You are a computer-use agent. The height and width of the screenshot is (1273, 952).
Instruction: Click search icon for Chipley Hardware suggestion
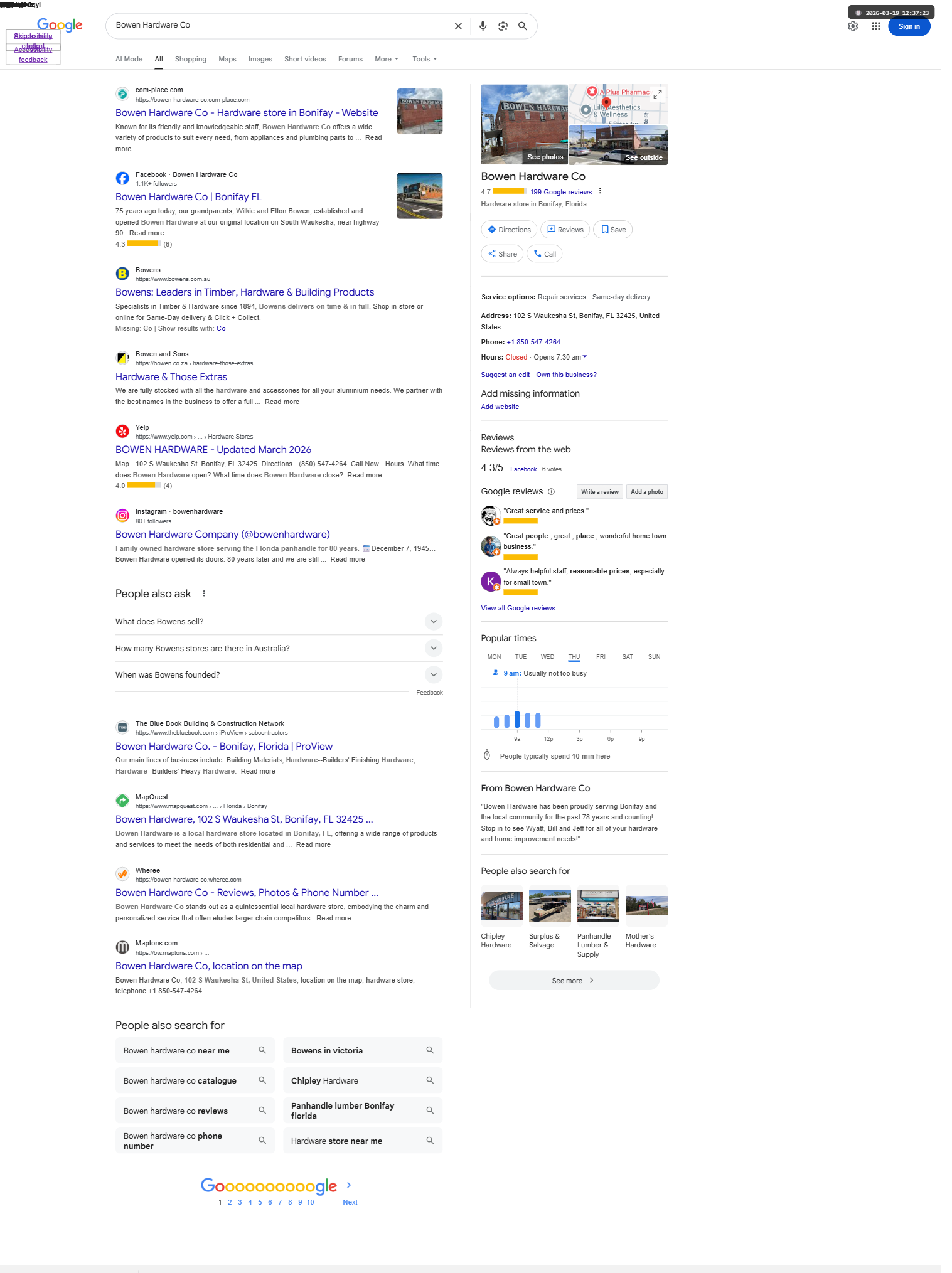pos(430,1080)
